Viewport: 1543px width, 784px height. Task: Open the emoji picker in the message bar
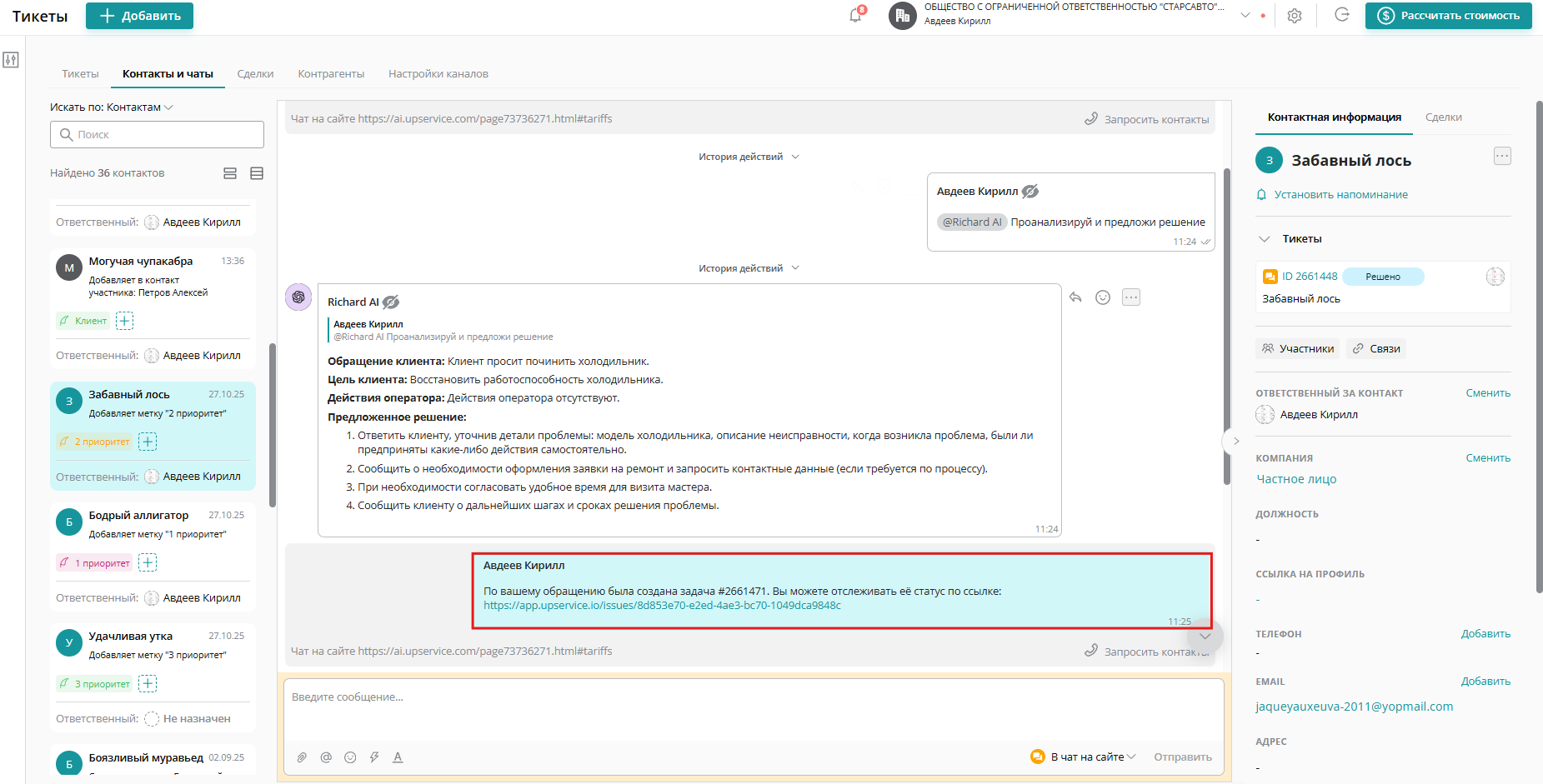point(350,757)
